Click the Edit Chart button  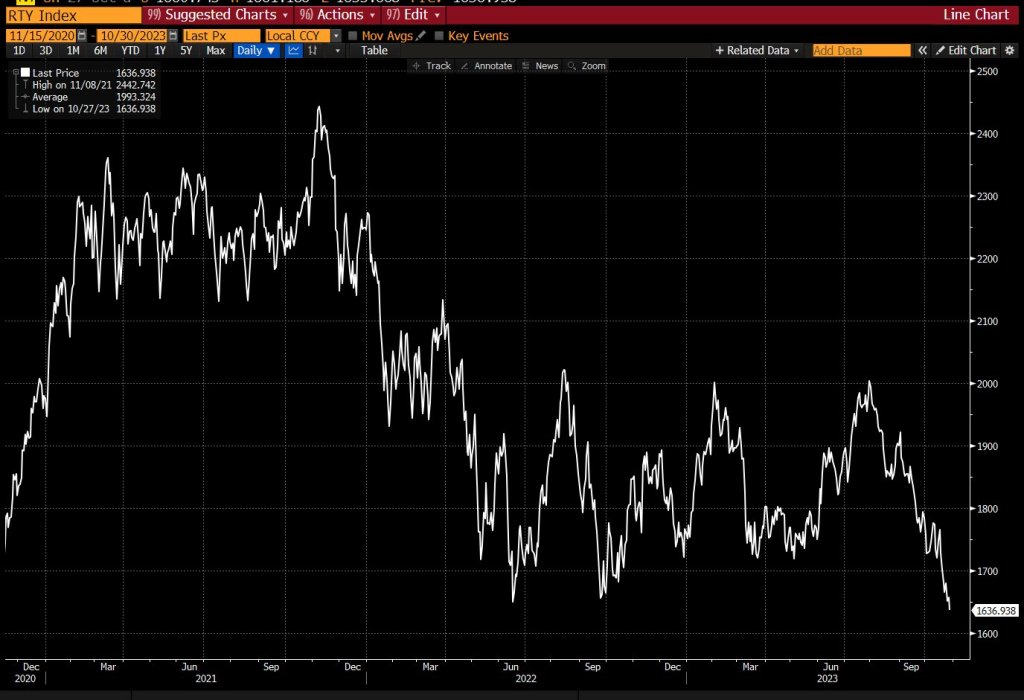(965, 50)
